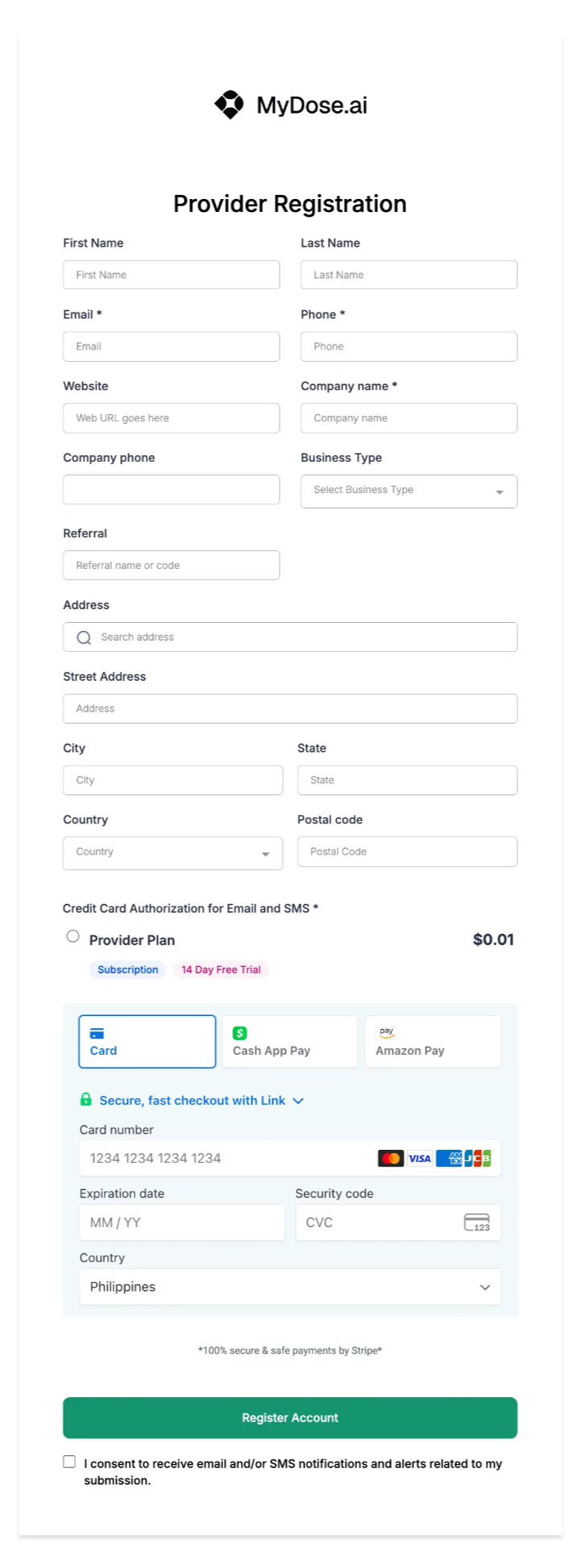The height and width of the screenshot is (1568, 585).
Task: Click the search magnifier icon in Address
Action: [x=84, y=637]
